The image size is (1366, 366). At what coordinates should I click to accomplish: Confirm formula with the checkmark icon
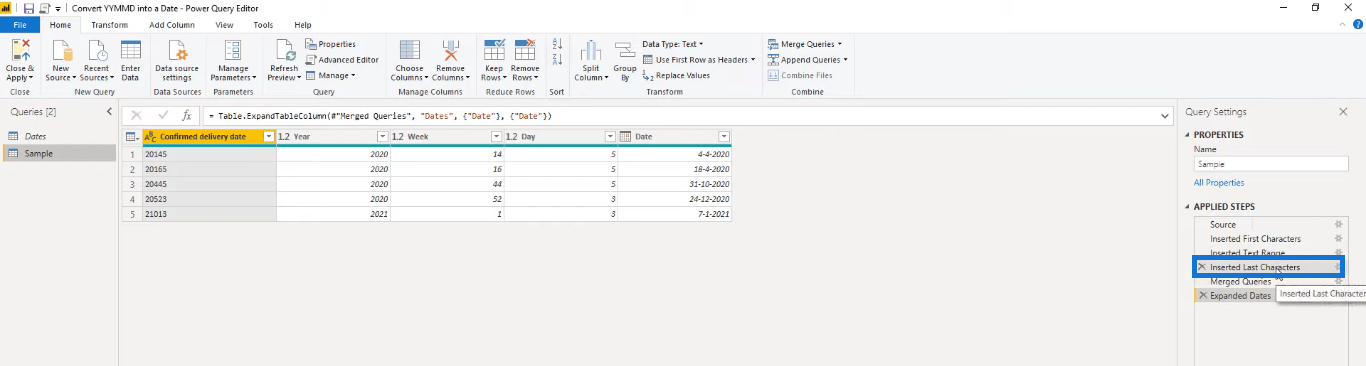click(163, 116)
